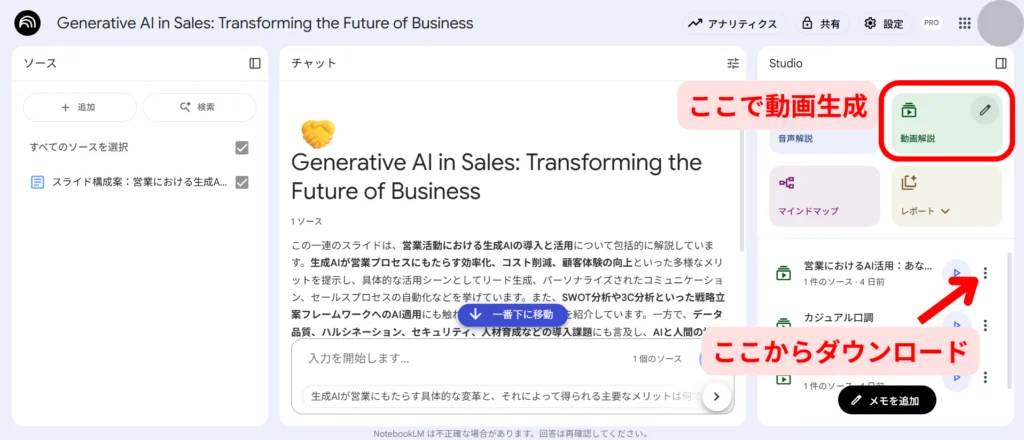Toggle checkbox for スライド構成案 source
The width and height of the screenshot is (1024, 440).
click(x=242, y=182)
